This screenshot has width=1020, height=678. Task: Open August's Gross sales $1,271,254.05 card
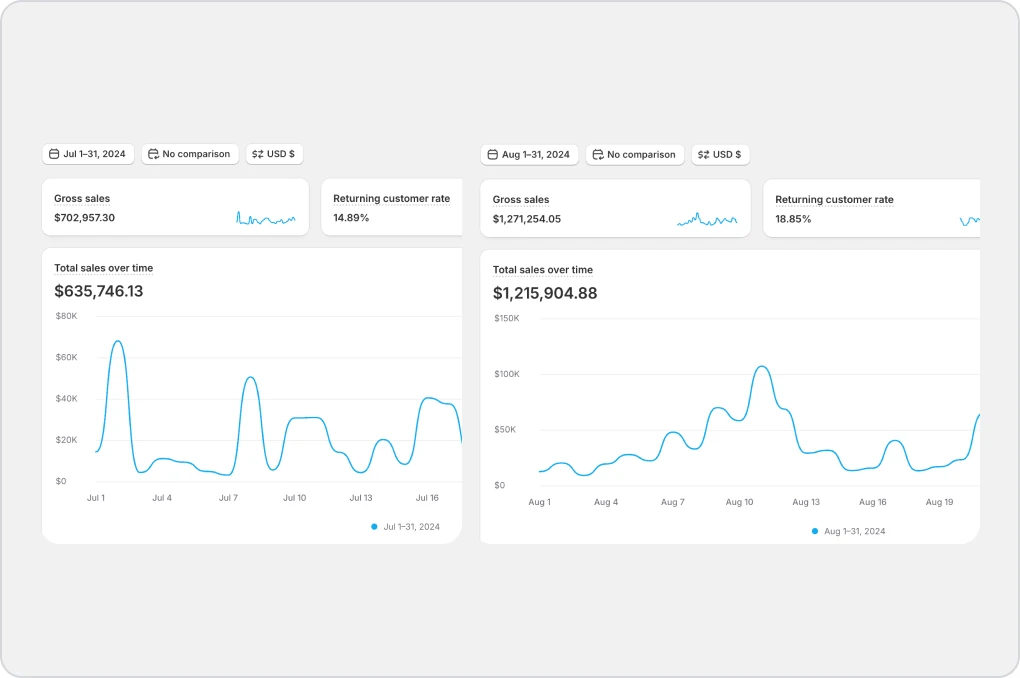pos(614,209)
